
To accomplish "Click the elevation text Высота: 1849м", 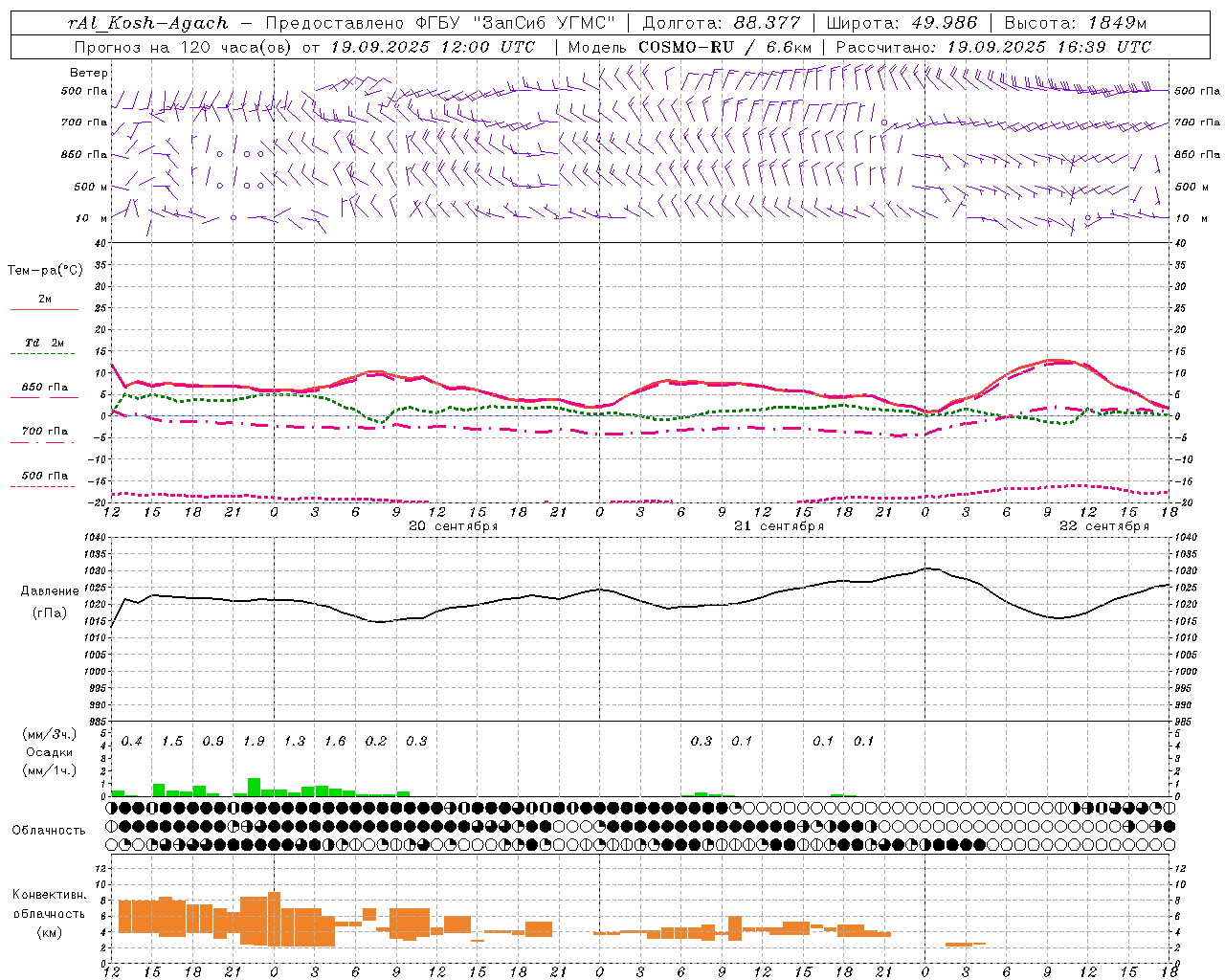I will pos(1076,23).
